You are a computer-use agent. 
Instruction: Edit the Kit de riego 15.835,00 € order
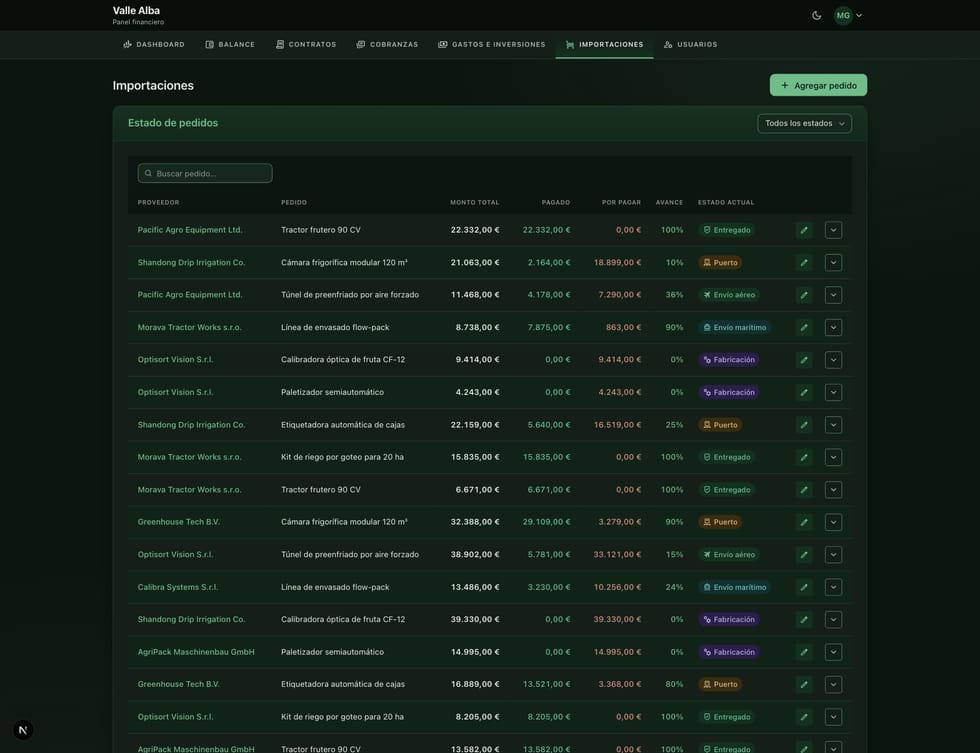pyautogui.click(x=804, y=457)
